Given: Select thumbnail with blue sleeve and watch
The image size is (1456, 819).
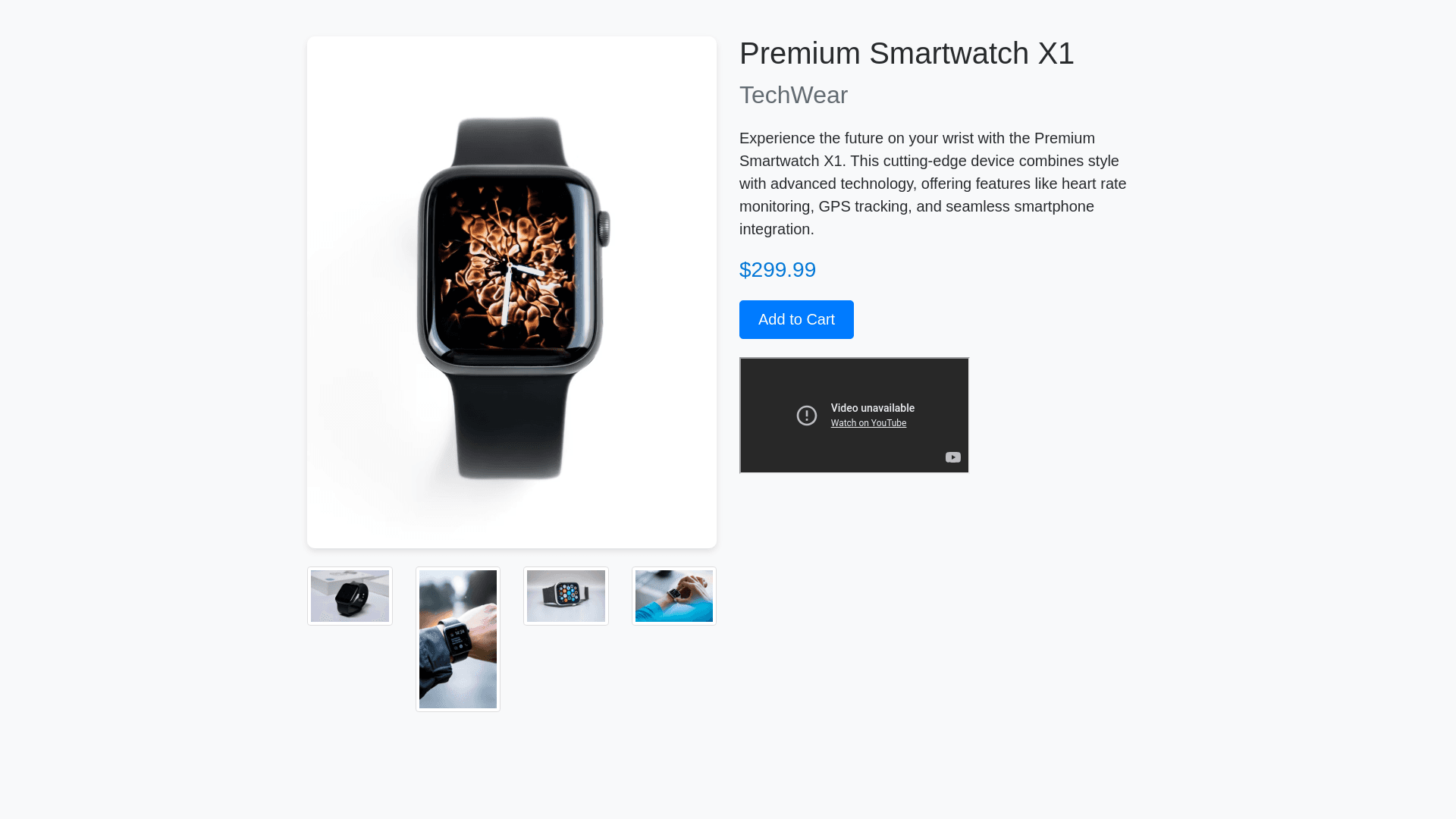Looking at the screenshot, I should click(674, 596).
